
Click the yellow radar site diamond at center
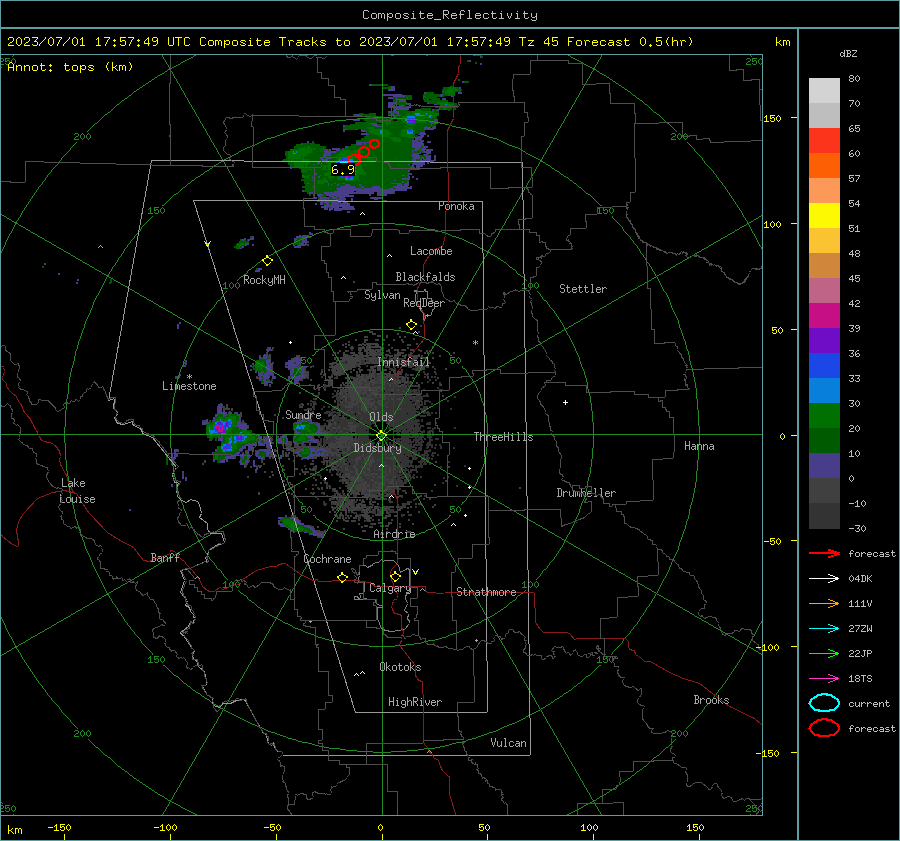click(x=381, y=435)
